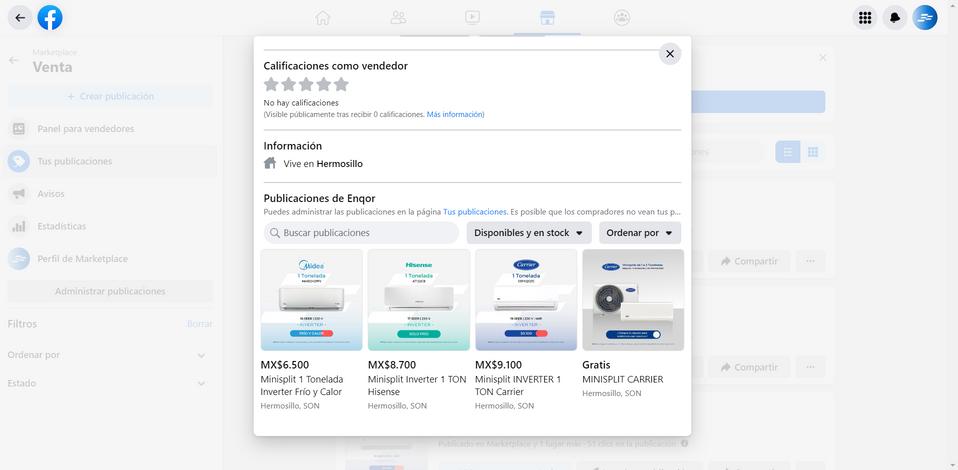Expand the Ordenar por filter in sidebar
Viewport: 958px width, 470px height.
pos(106,355)
